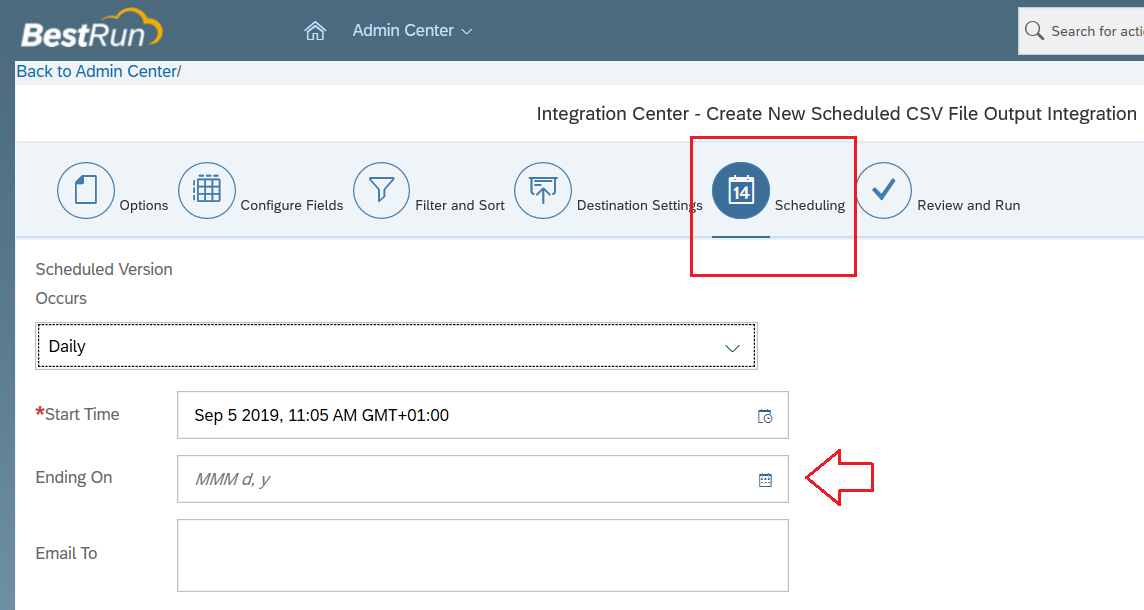Click the Scheduled Version label

(104, 269)
